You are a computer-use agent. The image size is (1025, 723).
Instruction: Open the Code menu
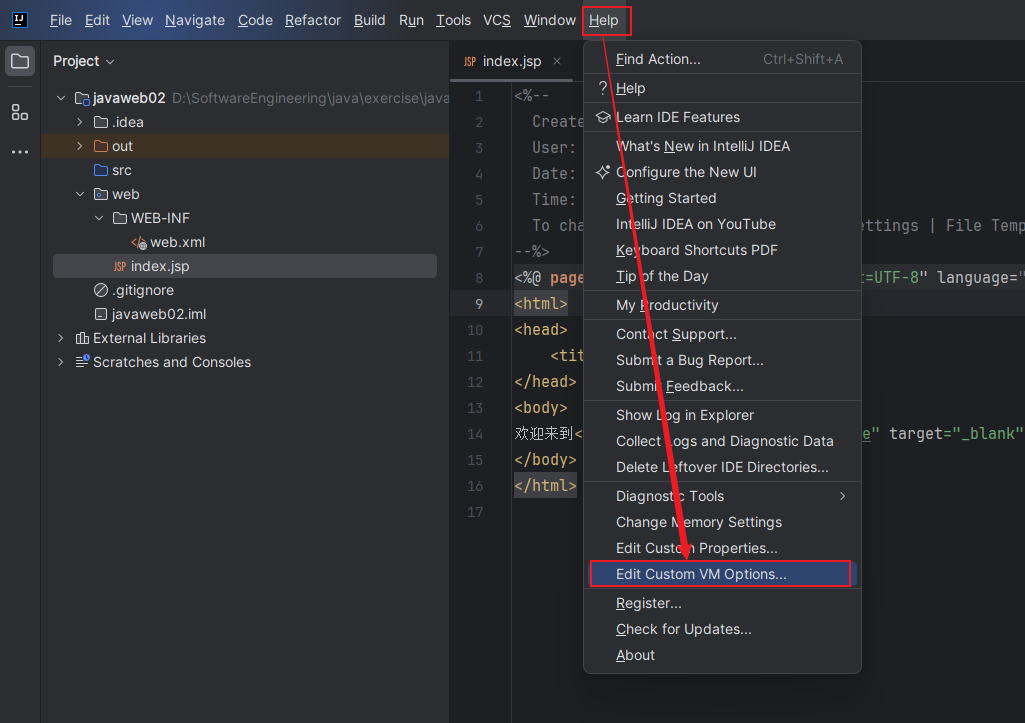pyautogui.click(x=255, y=20)
